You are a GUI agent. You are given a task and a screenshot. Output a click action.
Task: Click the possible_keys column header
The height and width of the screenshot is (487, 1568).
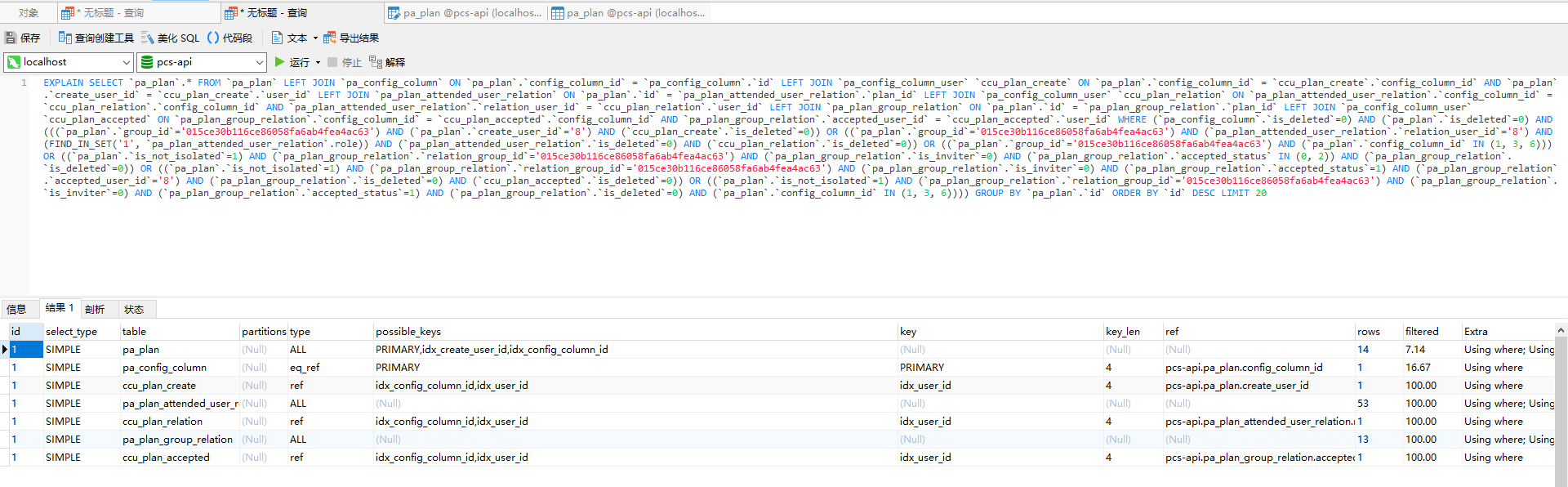[x=408, y=332]
